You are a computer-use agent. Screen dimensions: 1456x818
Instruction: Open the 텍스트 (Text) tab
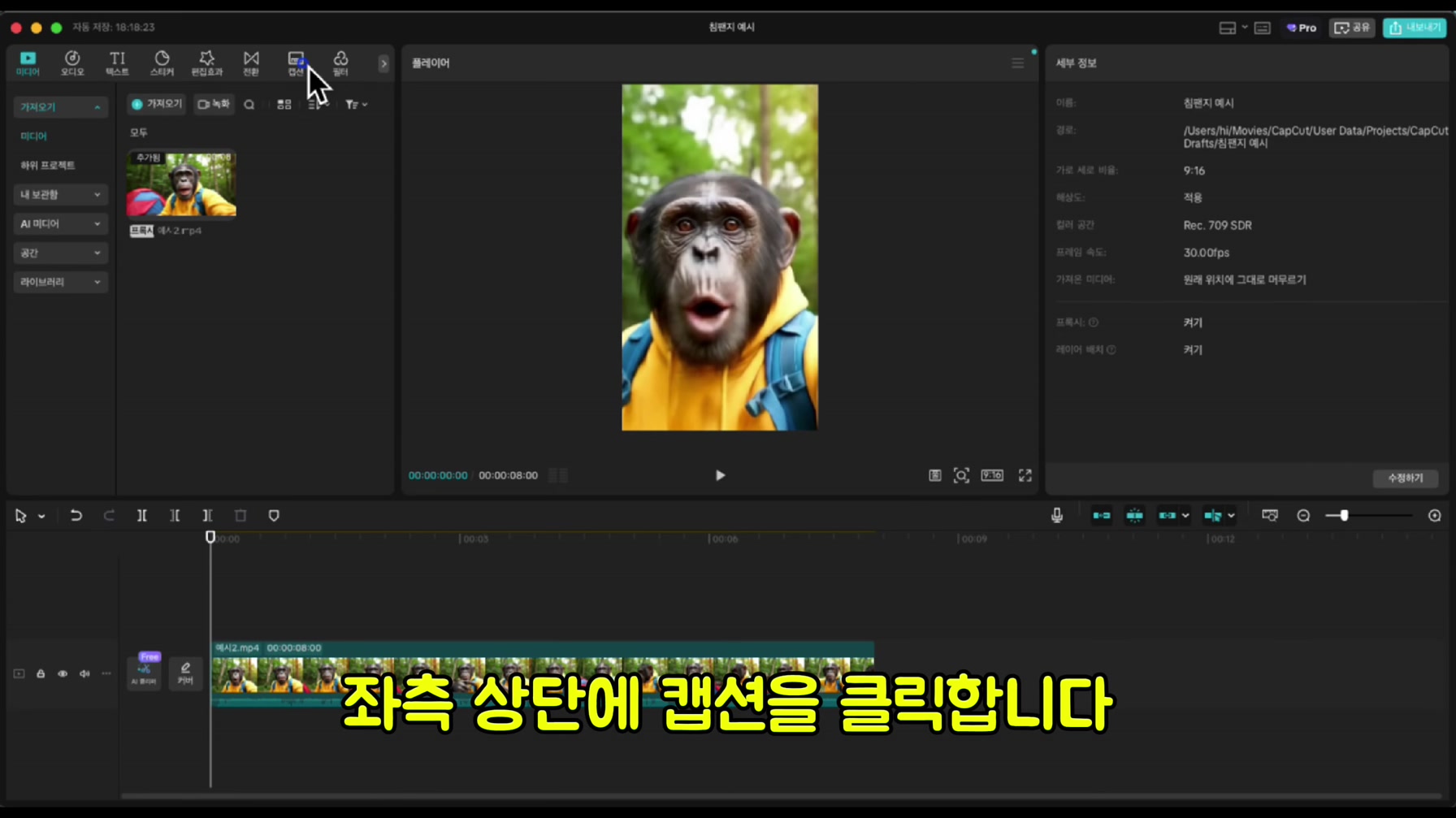117,63
